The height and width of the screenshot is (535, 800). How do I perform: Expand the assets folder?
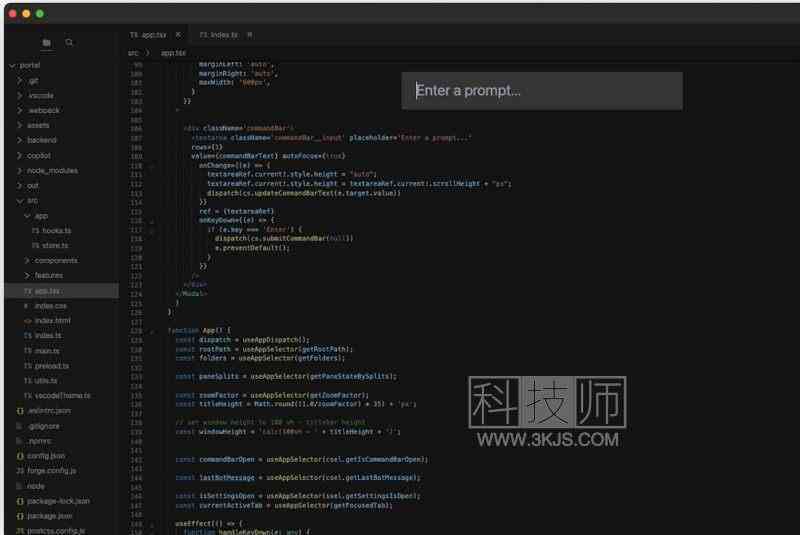click(x=20, y=125)
